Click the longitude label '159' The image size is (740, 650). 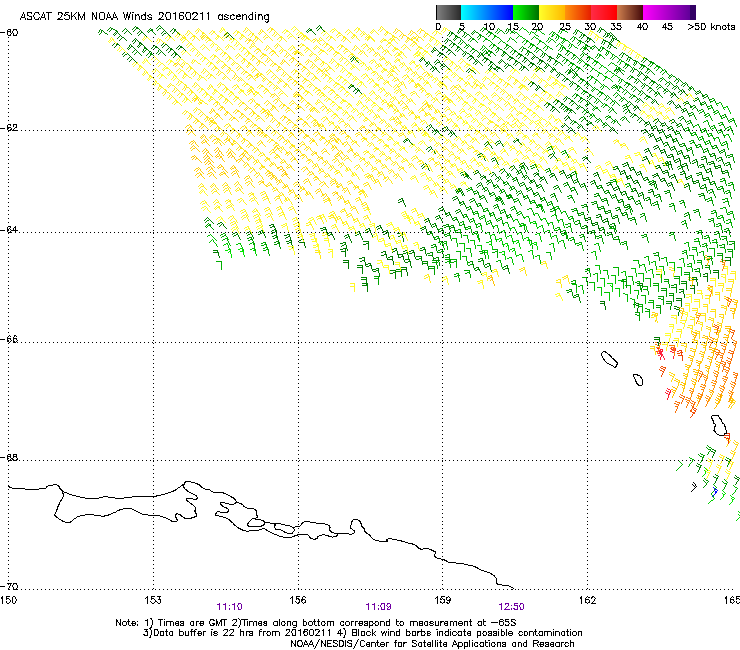tap(442, 600)
